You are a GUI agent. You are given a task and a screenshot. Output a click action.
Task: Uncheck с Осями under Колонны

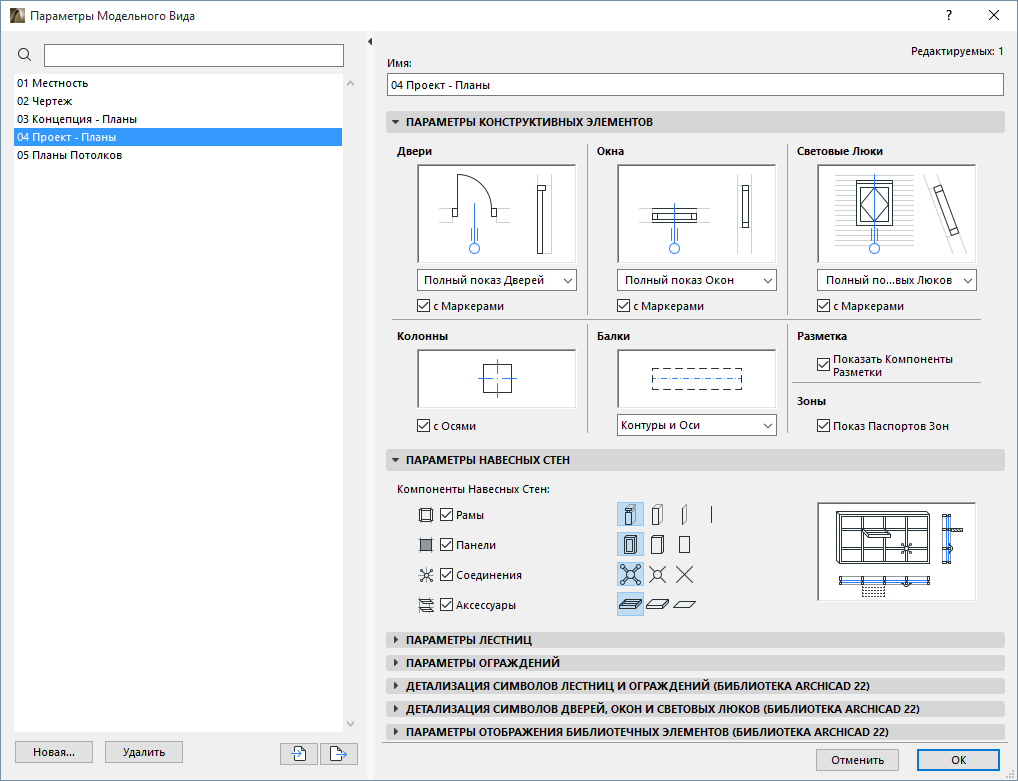pyautogui.click(x=423, y=425)
